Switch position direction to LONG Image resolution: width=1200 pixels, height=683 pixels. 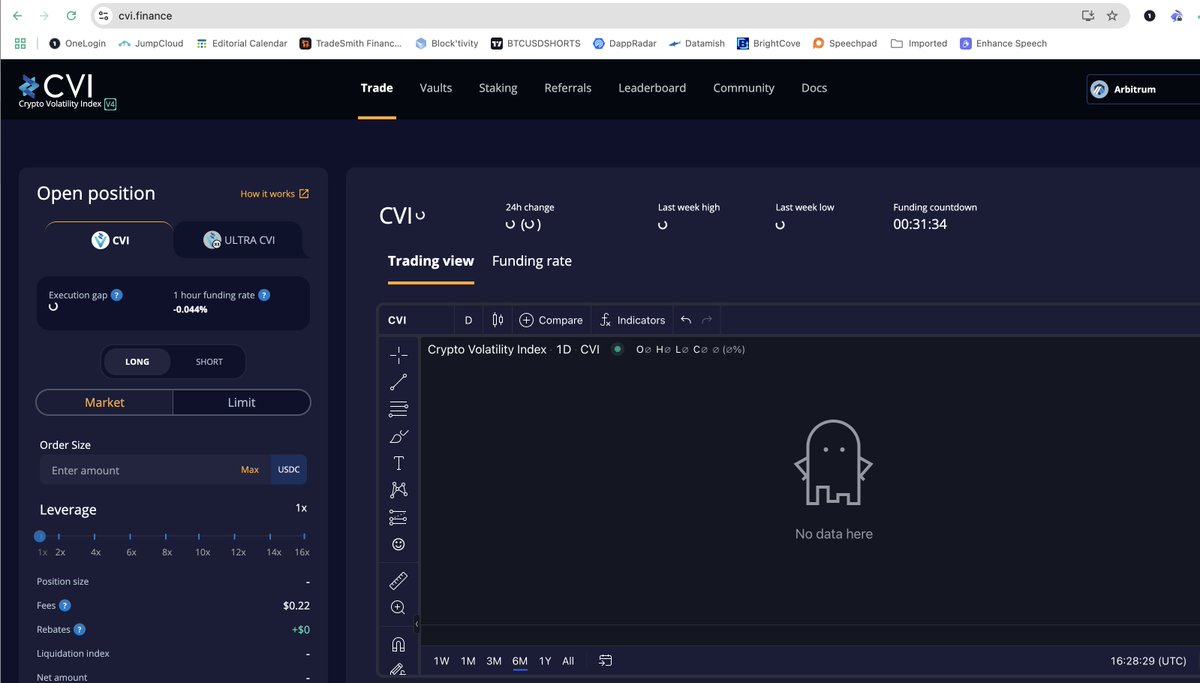137,362
